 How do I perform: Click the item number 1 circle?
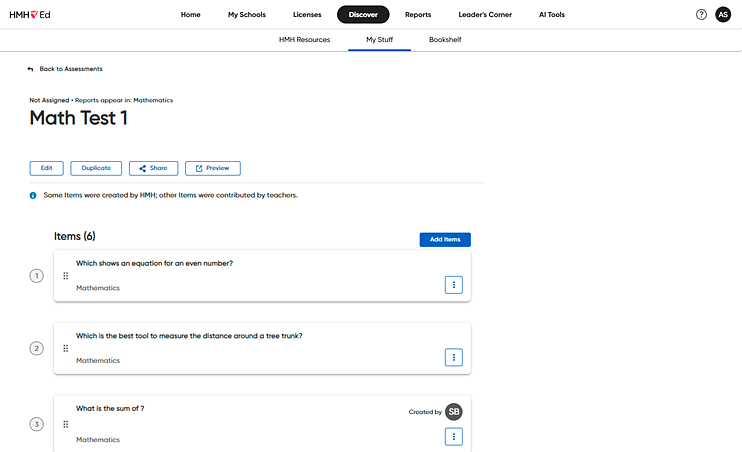[36, 276]
